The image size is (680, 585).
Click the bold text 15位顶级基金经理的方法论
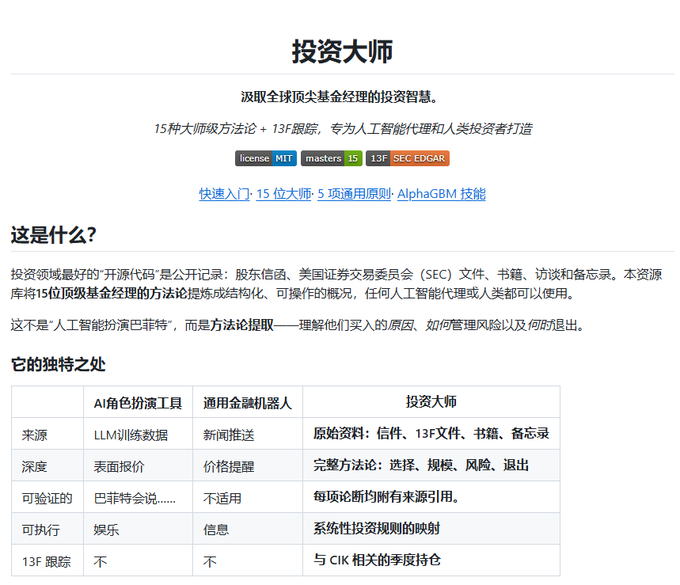[111, 294]
